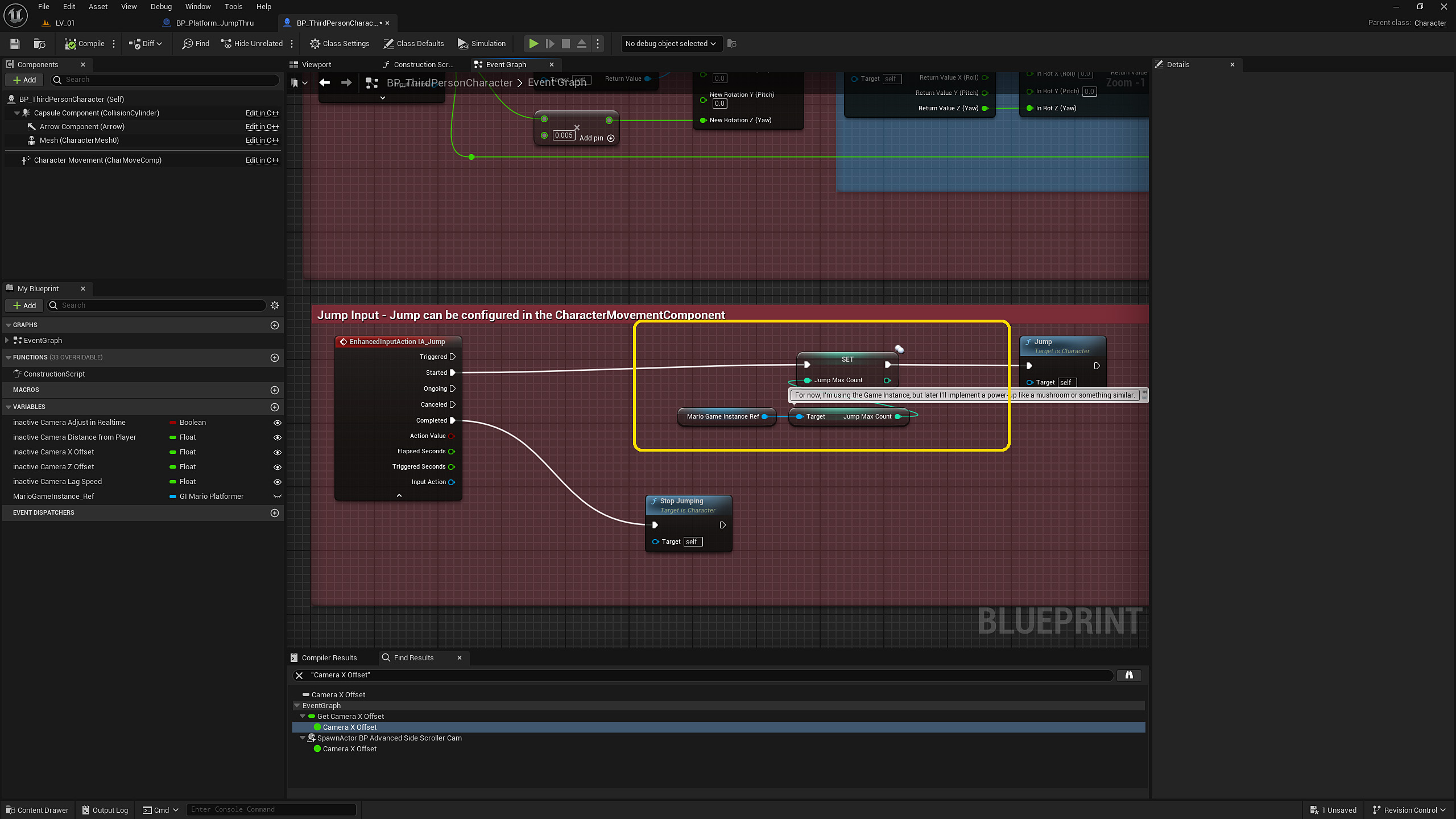
Task: Toggle closed eye for MarioGameInstance_Ref variable
Action: [x=277, y=497]
